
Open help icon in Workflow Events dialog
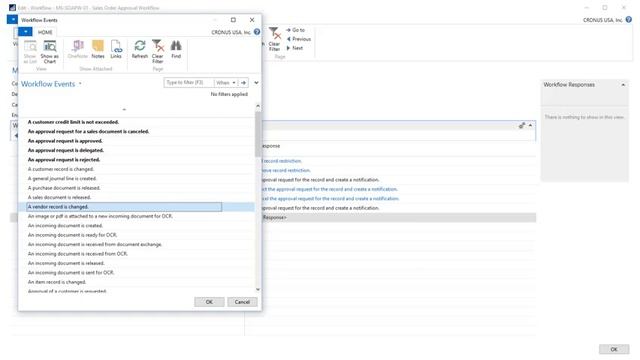pyautogui.click(x=257, y=32)
